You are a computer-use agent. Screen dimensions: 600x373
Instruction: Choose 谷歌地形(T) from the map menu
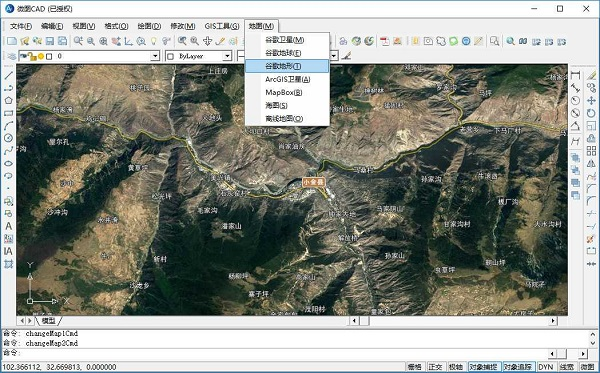coord(287,66)
